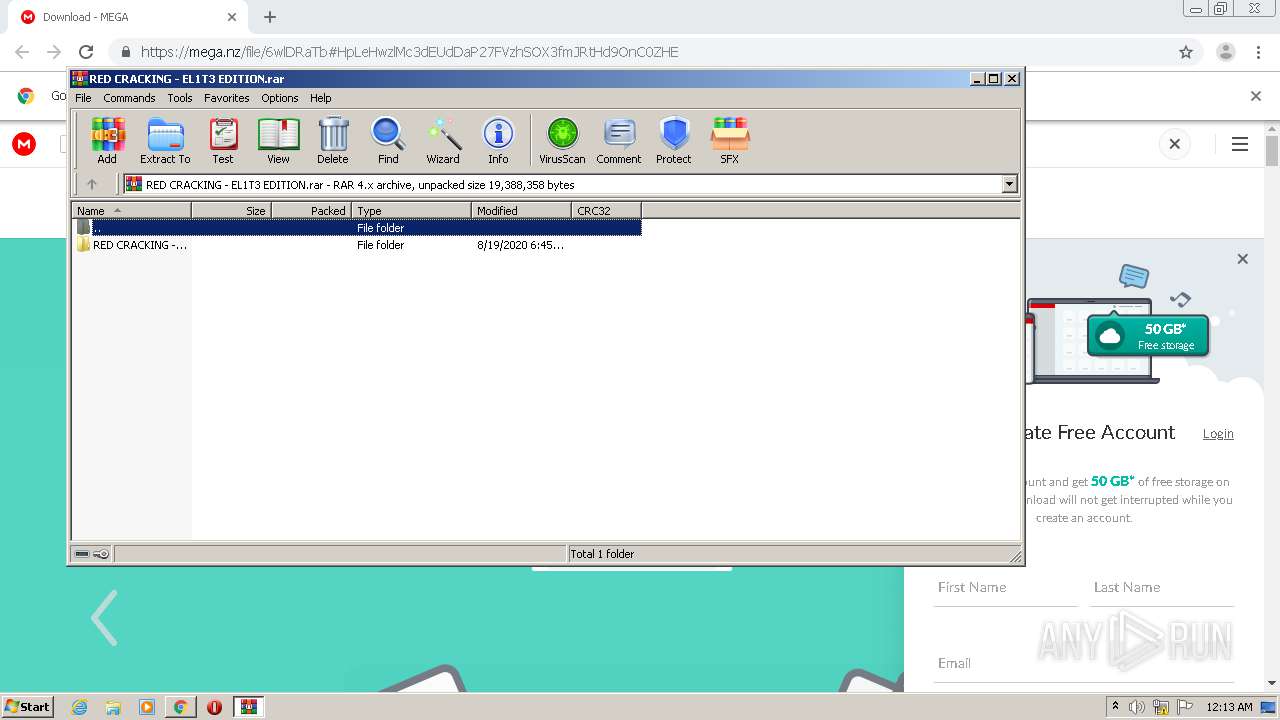This screenshot has width=1280, height=720.
Task: Open the Wizard wand icon
Action: coord(443,140)
